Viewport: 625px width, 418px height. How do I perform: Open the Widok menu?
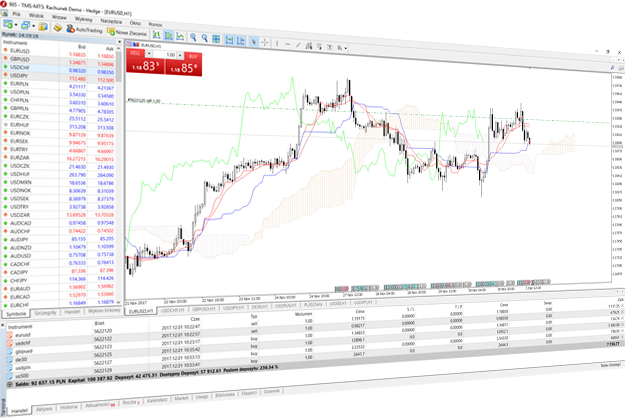click(x=36, y=15)
